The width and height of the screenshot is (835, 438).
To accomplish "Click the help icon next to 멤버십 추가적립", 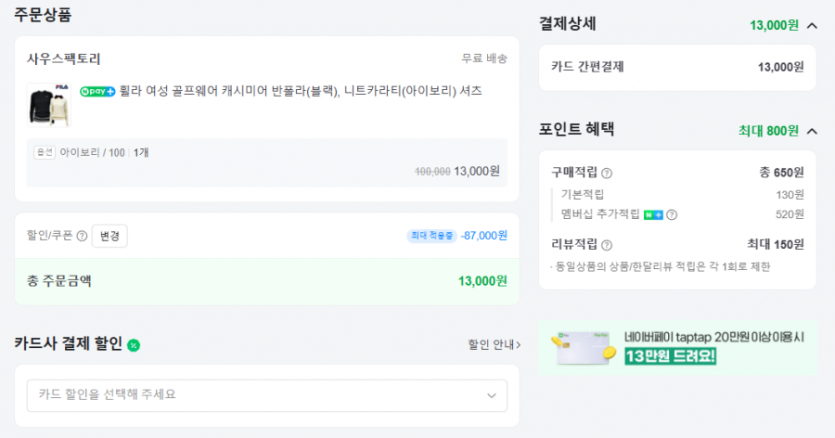I will coord(672,214).
